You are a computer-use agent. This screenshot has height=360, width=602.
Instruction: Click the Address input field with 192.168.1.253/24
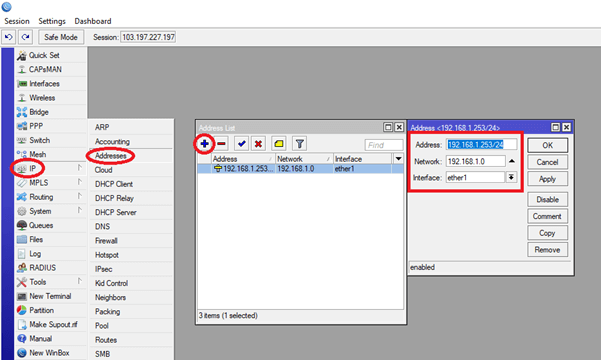pos(481,145)
